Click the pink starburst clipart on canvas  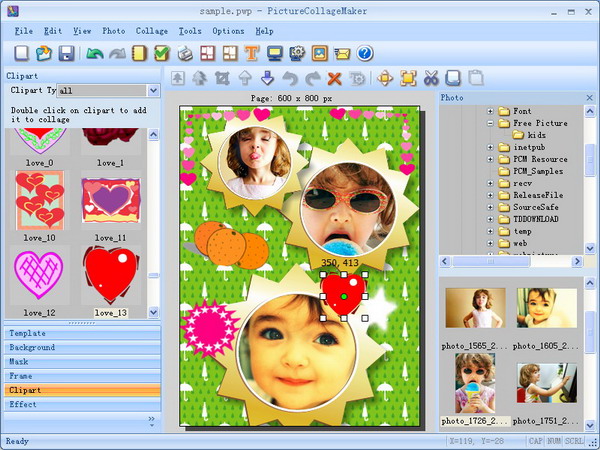pyautogui.click(x=209, y=328)
